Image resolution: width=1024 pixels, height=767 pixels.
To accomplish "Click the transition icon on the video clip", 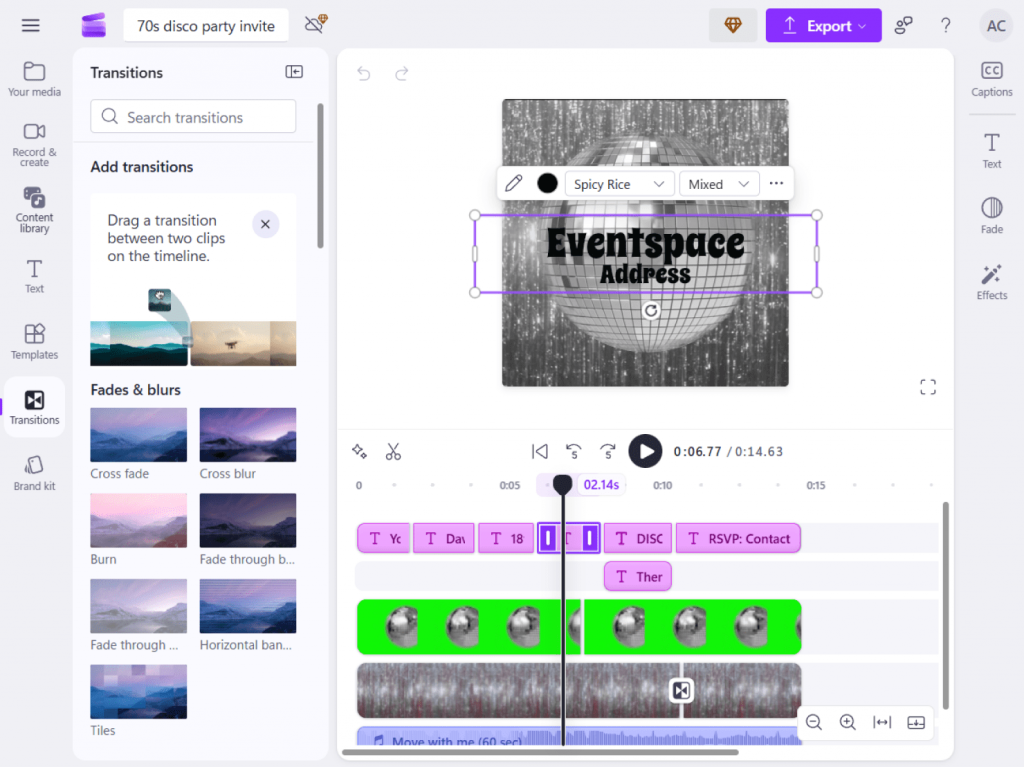I will pyautogui.click(x=681, y=691).
